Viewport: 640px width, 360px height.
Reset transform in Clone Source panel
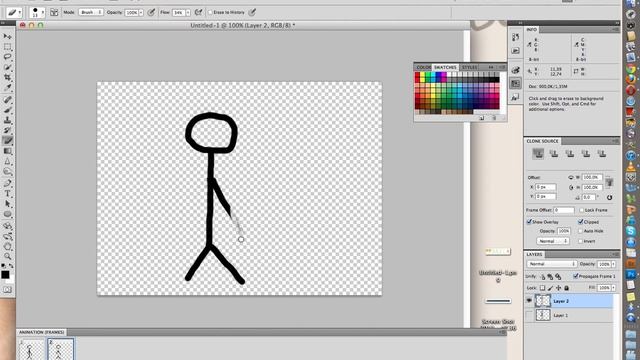coord(609,198)
